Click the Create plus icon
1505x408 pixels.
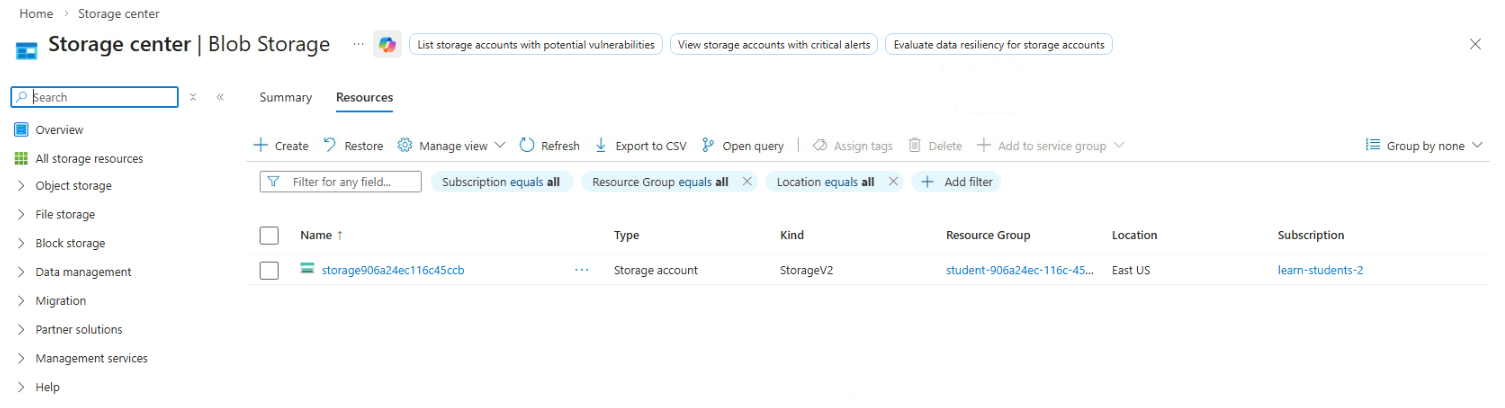coord(261,145)
